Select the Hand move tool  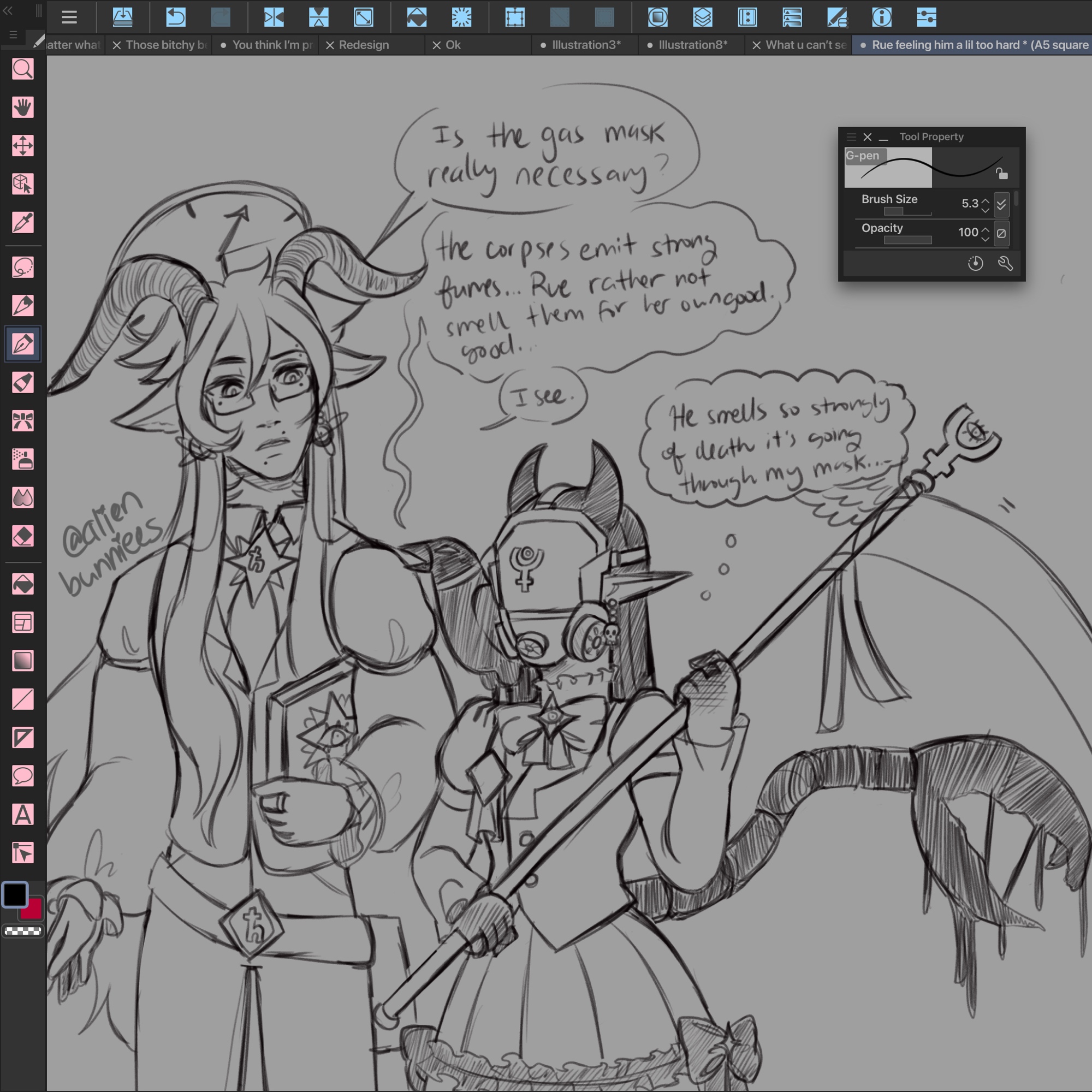[x=22, y=108]
